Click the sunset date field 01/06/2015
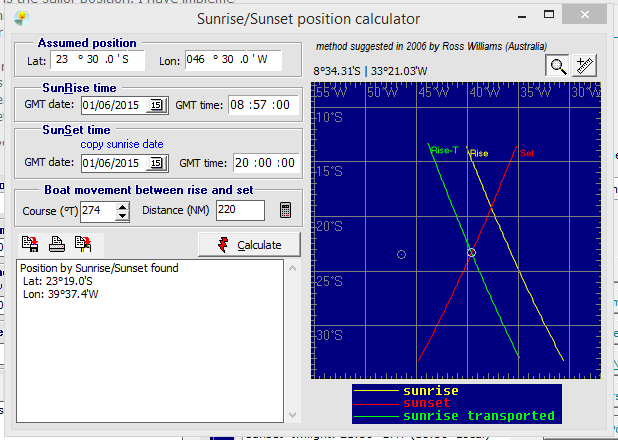Image resolution: width=618 pixels, height=440 pixels. [x=114, y=163]
